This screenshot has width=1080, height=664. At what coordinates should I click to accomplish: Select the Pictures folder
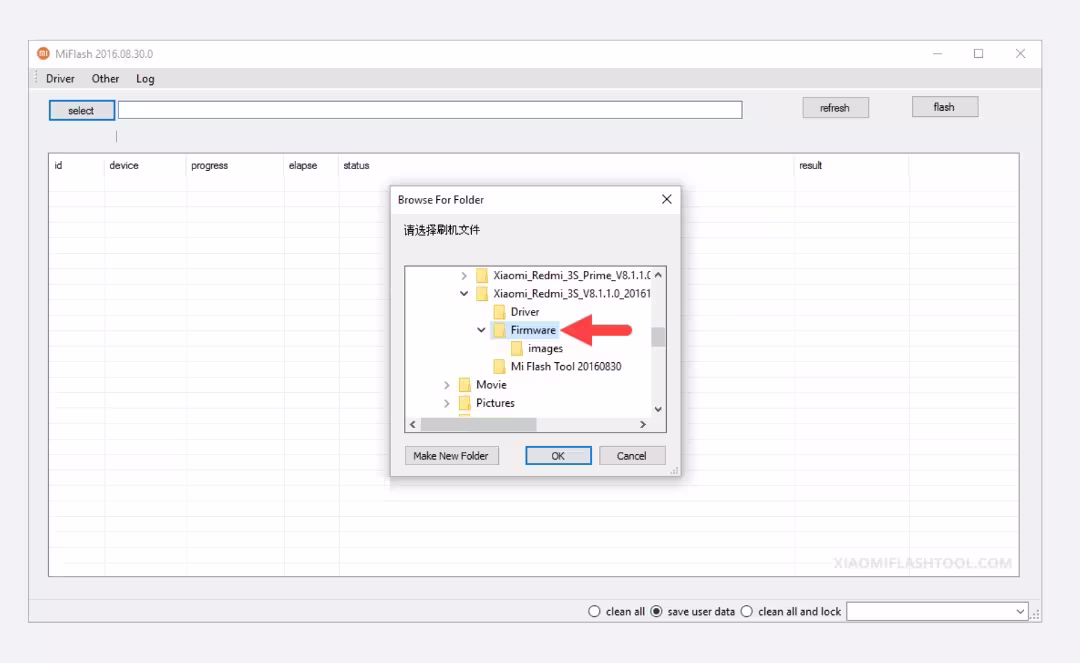point(495,403)
